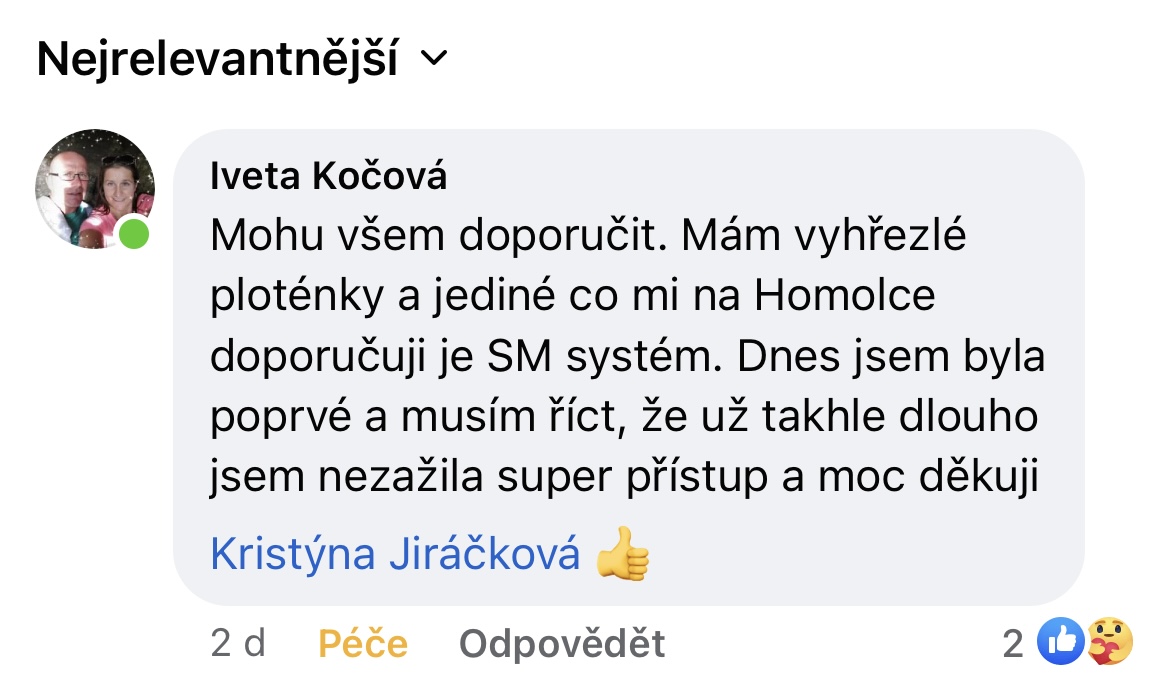Open Iveta Kočová's profile picture
The width and height of the screenshot is (1169, 676).
click(x=95, y=189)
